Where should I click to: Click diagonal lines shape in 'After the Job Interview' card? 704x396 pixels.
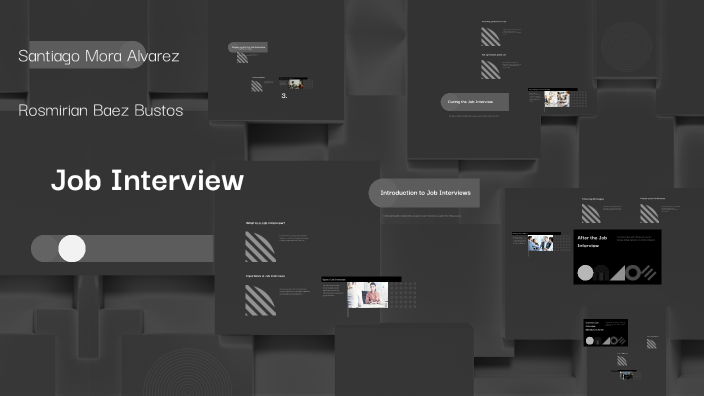point(649,273)
